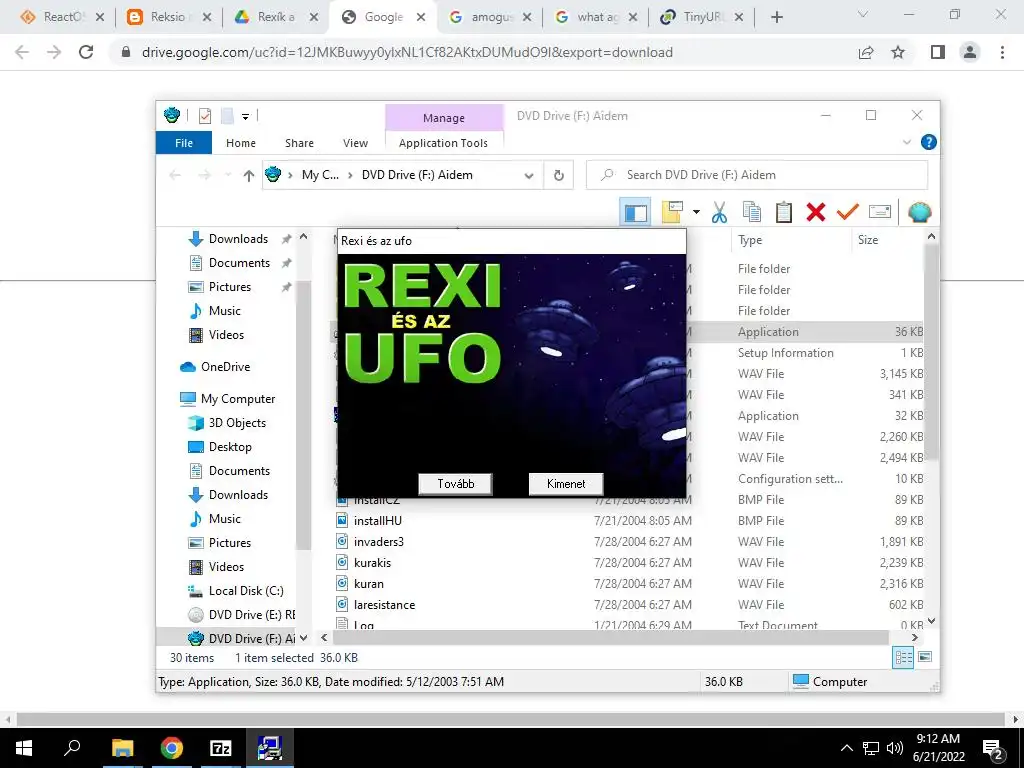
Task: Click the Chrome icon in the taskbar
Action: pyautogui.click(x=172, y=748)
